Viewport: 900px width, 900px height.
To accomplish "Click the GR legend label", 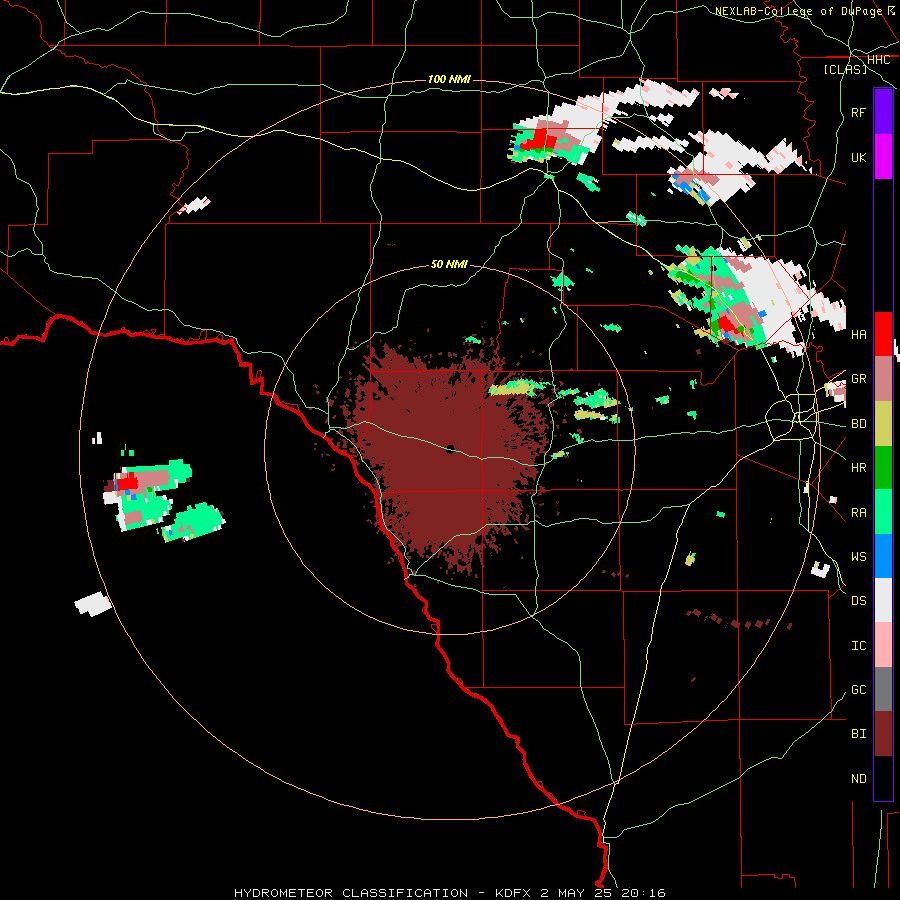I will click(x=858, y=379).
